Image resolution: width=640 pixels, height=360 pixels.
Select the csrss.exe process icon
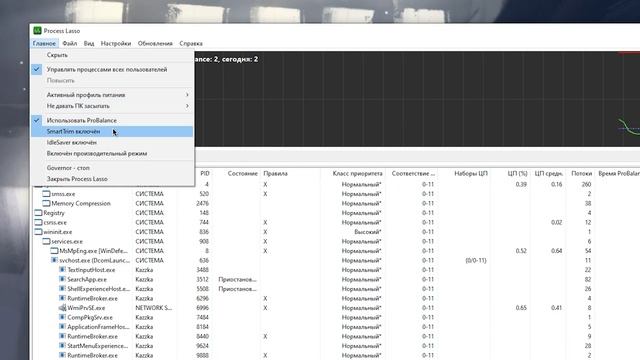[x=38, y=222]
